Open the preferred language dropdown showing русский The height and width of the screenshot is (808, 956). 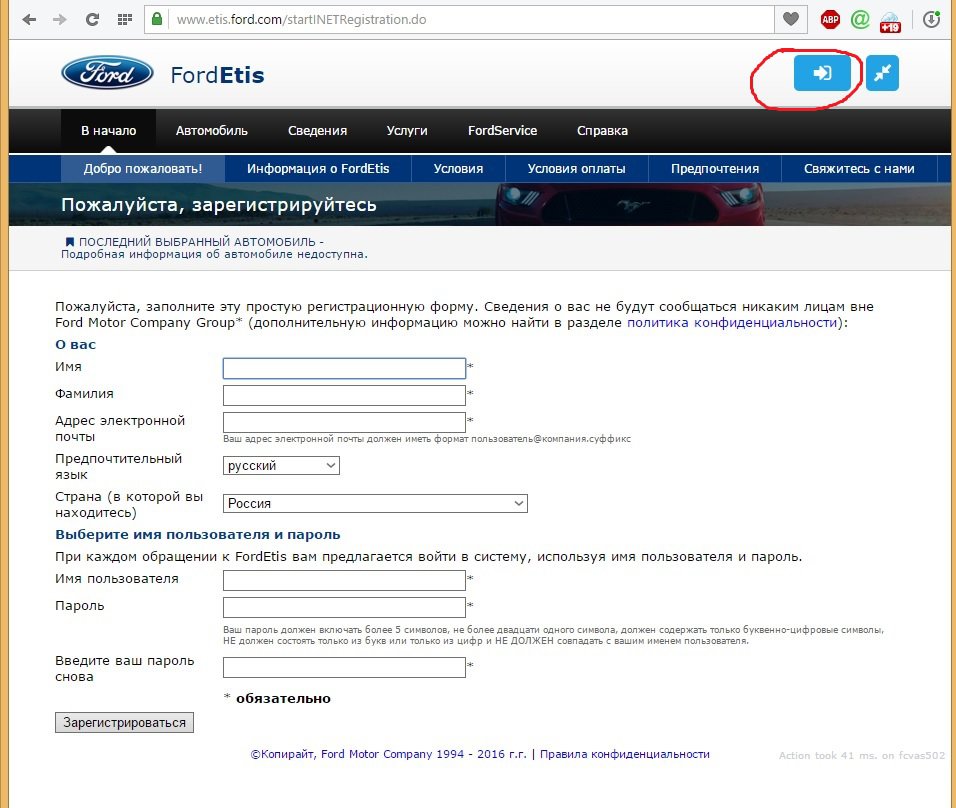(x=281, y=466)
